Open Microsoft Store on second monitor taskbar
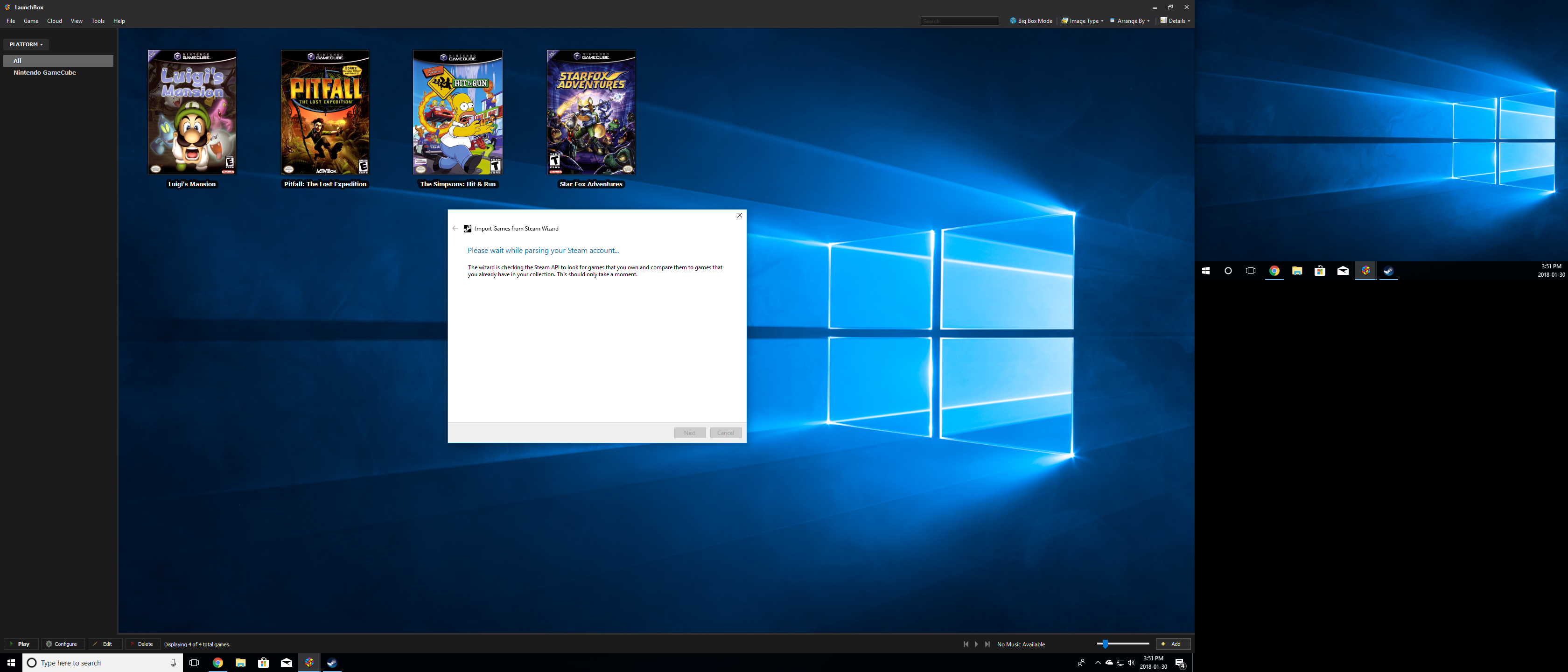The image size is (1568, 672). coord(1320,271)
